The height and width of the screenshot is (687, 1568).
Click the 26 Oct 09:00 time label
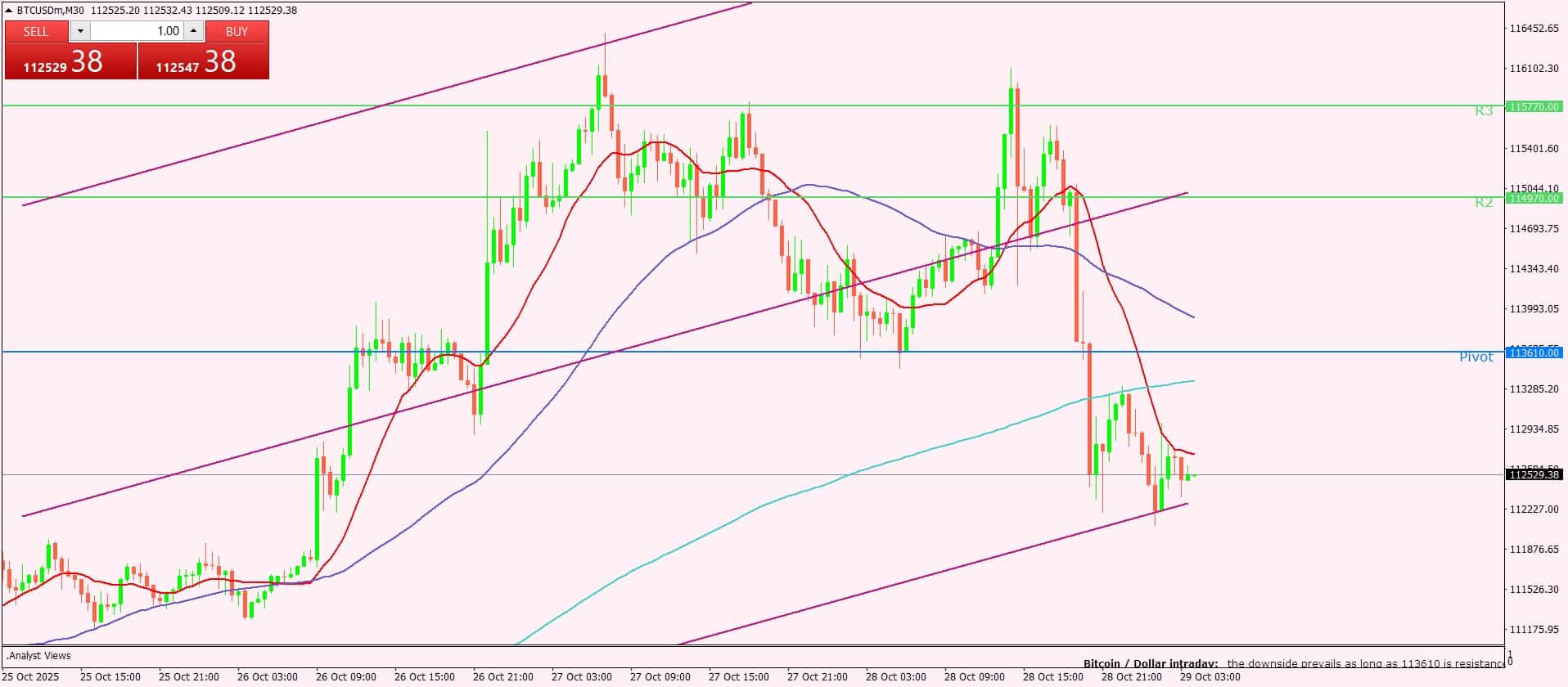coord(346,677)
